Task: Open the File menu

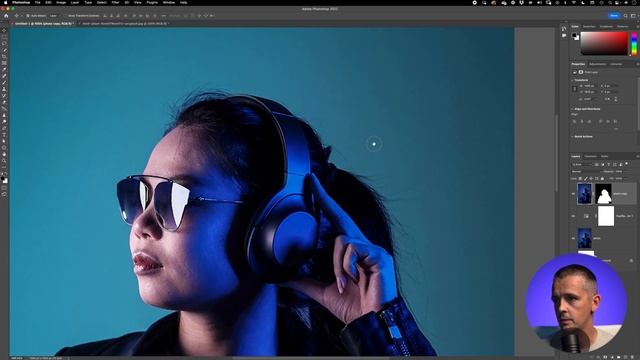Action: [38, 2]
